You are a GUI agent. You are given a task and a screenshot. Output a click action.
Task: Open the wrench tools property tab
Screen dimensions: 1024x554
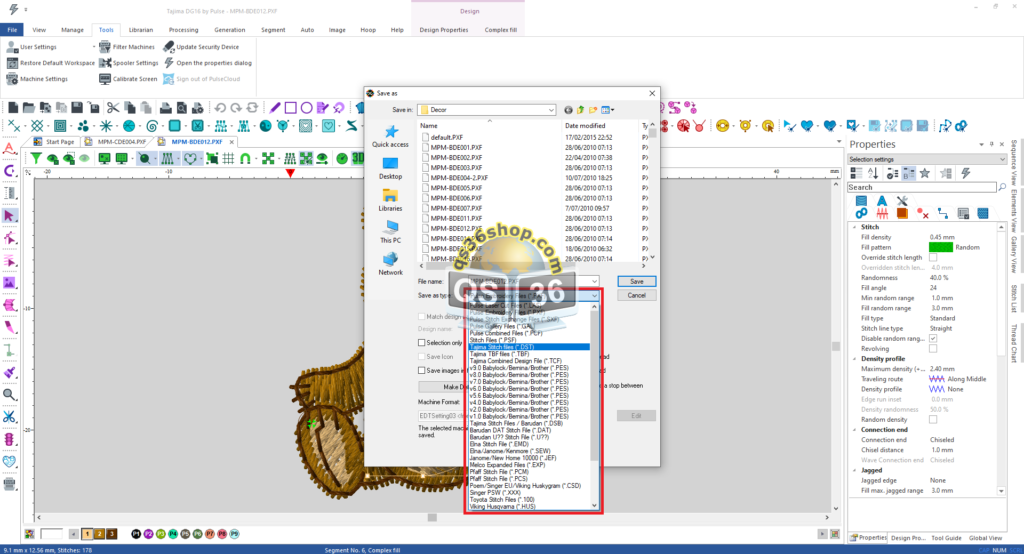902,201
